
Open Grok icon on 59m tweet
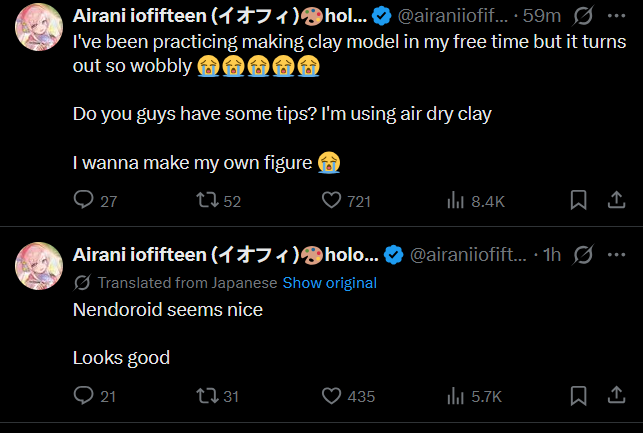point(583,16)
